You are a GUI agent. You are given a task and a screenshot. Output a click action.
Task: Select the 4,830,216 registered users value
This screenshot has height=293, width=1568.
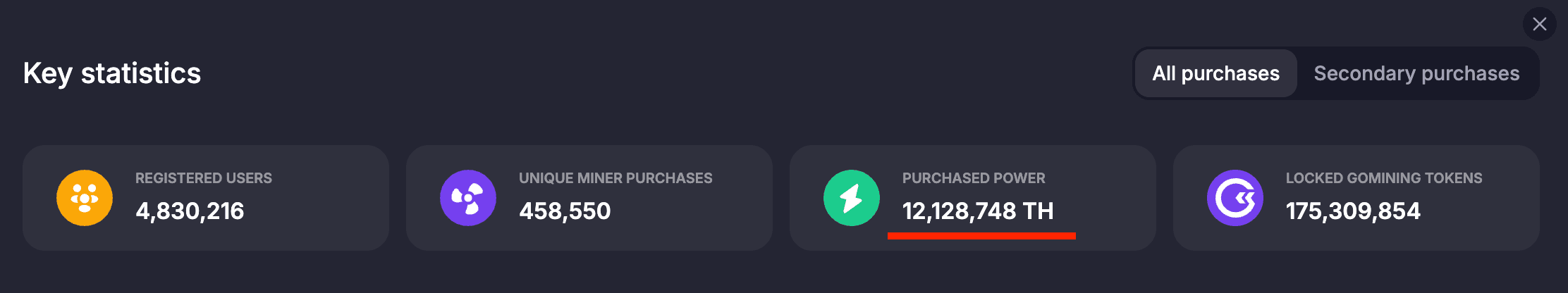point(190,211)
